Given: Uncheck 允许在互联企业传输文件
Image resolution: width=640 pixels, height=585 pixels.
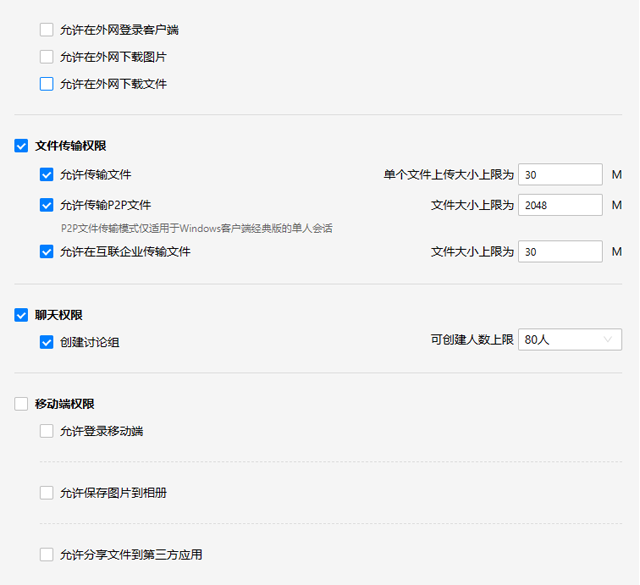Looking at the screenshot, I should [47, 251].
